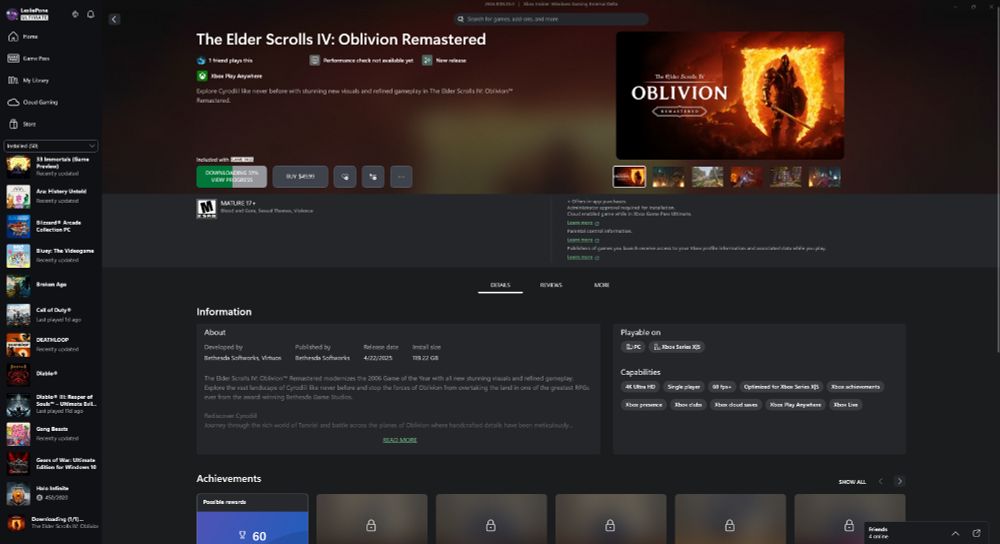Select the Diablo entry in sidebar
Viewport: 1000px width, 544px height.
tap(51, 374)
